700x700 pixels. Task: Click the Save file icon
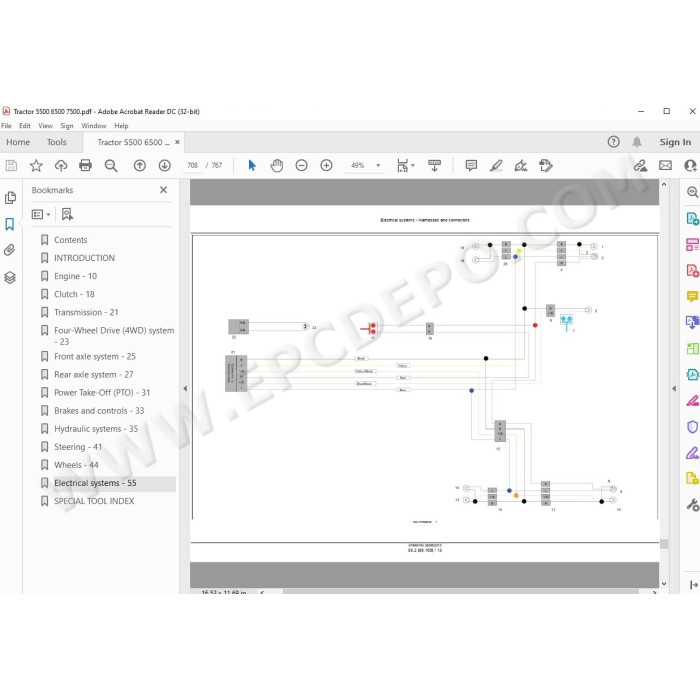pyautogui.click(x=11, y=166)
